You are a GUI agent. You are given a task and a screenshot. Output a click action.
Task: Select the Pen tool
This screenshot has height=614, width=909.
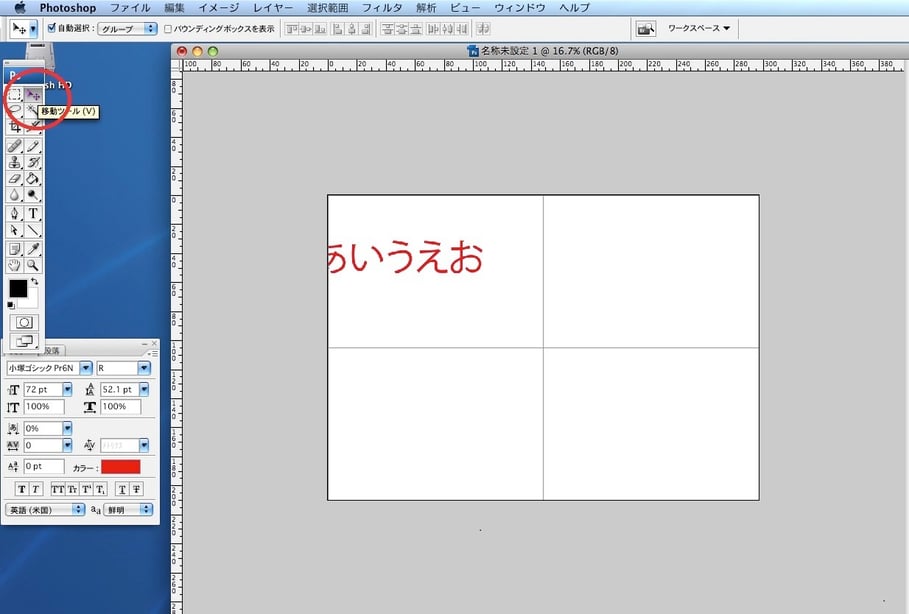point(15,213)
